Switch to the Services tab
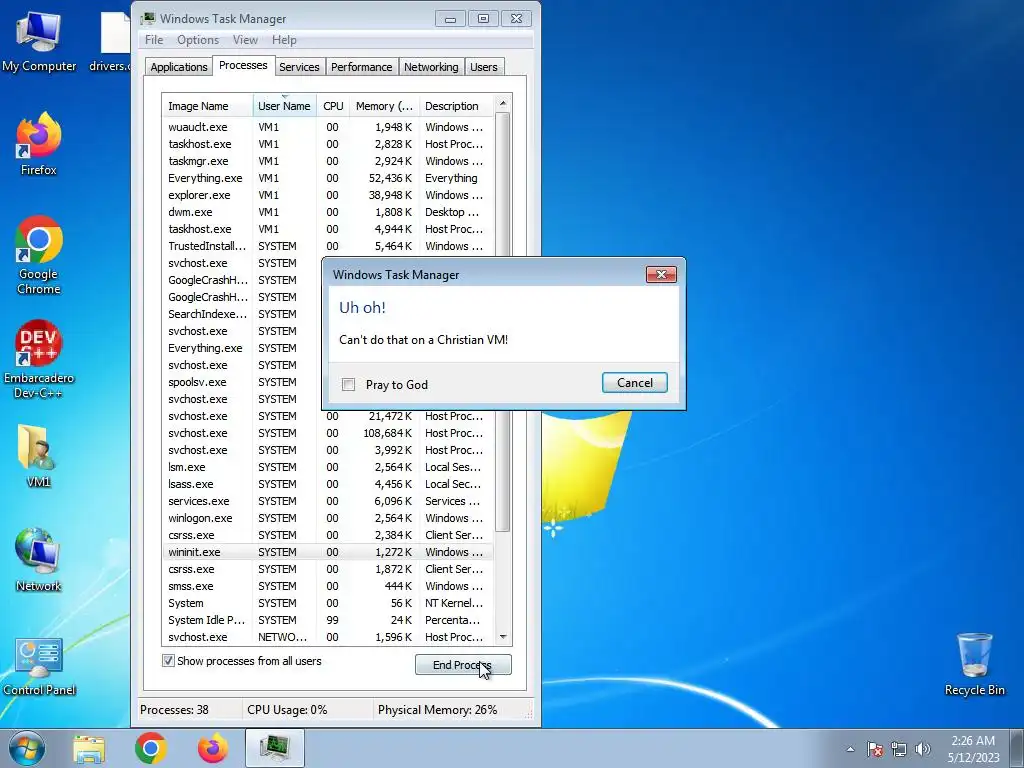Screen dimensions: 1024x768 point(299,67)
